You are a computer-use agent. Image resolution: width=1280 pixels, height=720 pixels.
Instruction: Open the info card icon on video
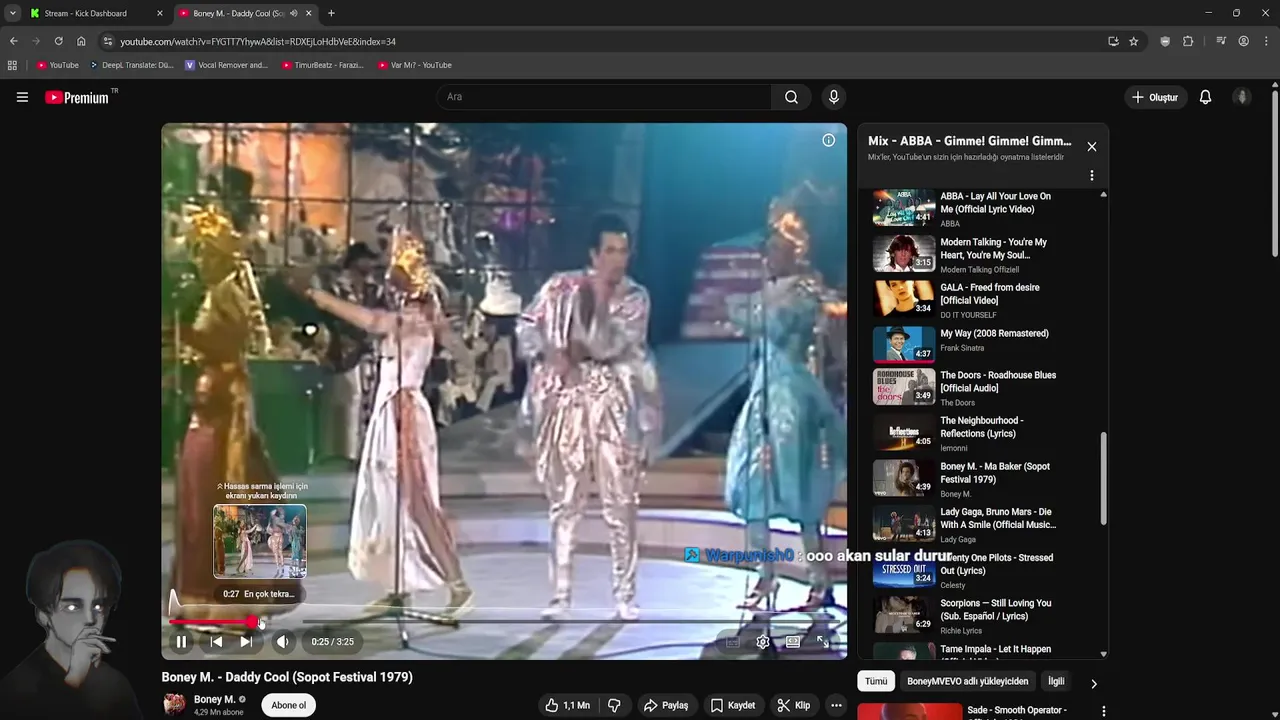pos(828,140)
